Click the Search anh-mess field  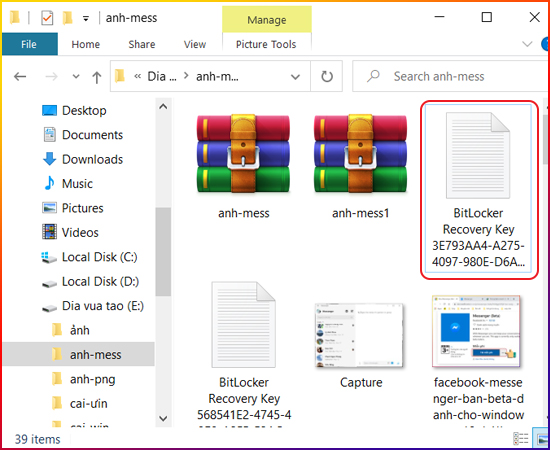click(450, 76)
